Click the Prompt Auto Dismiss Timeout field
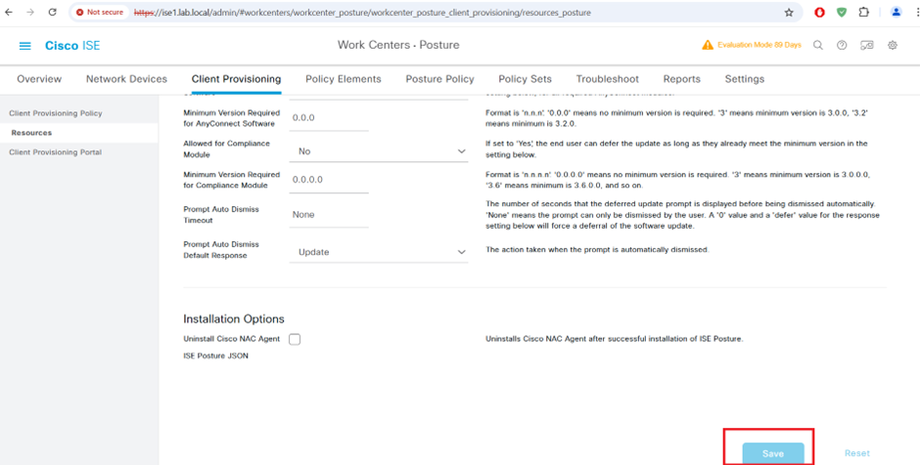 tap(328, 215)
